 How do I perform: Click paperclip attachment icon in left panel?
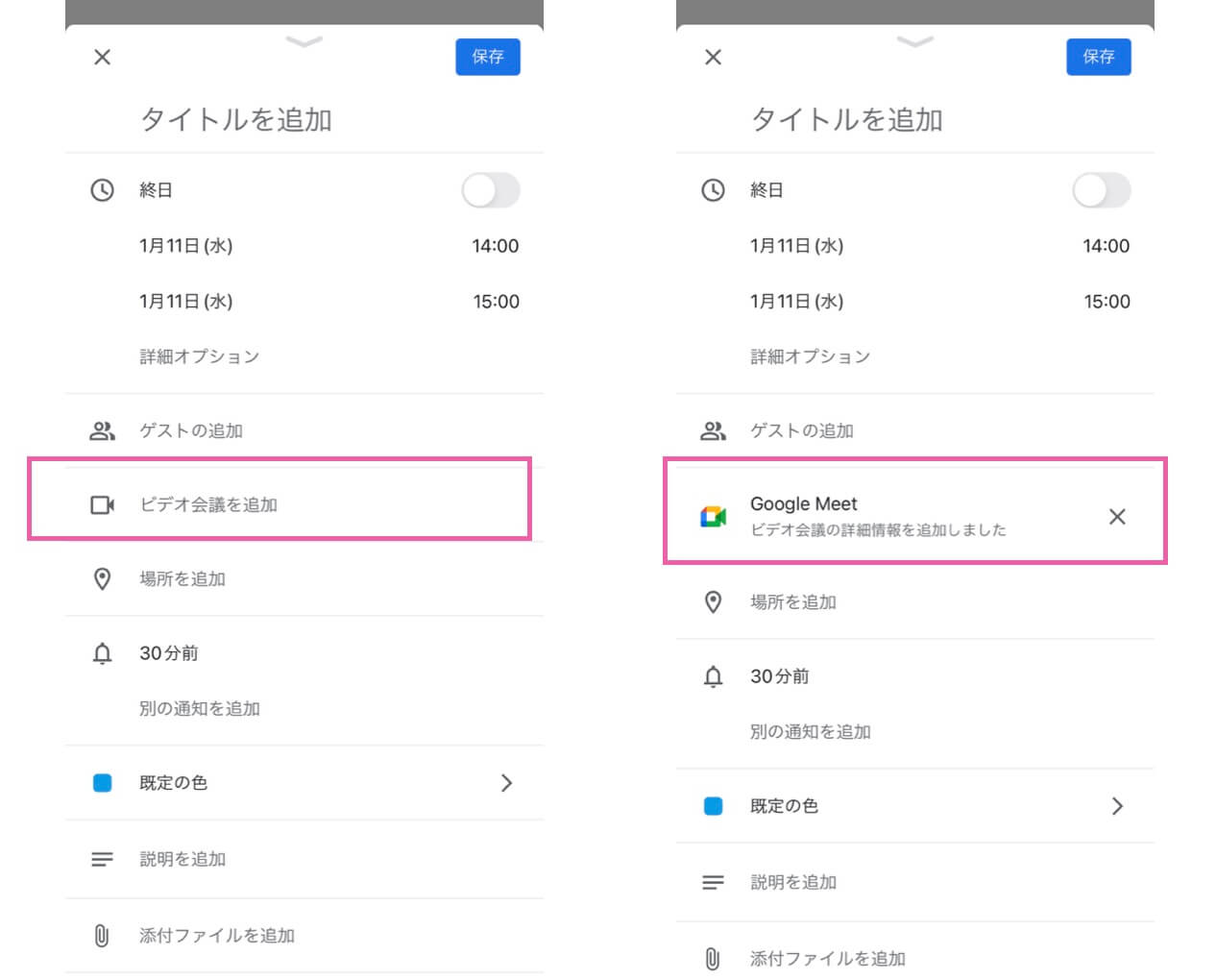point(102,935)
